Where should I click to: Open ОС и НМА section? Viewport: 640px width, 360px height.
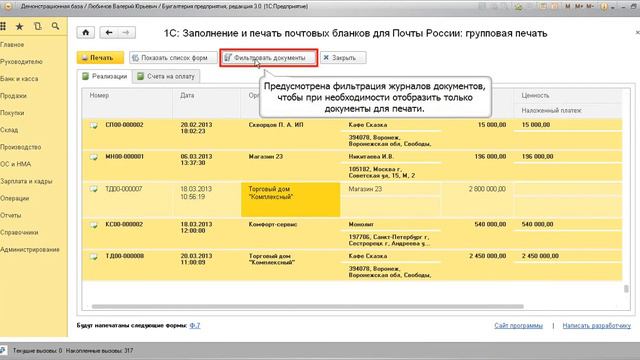point(16,164)
